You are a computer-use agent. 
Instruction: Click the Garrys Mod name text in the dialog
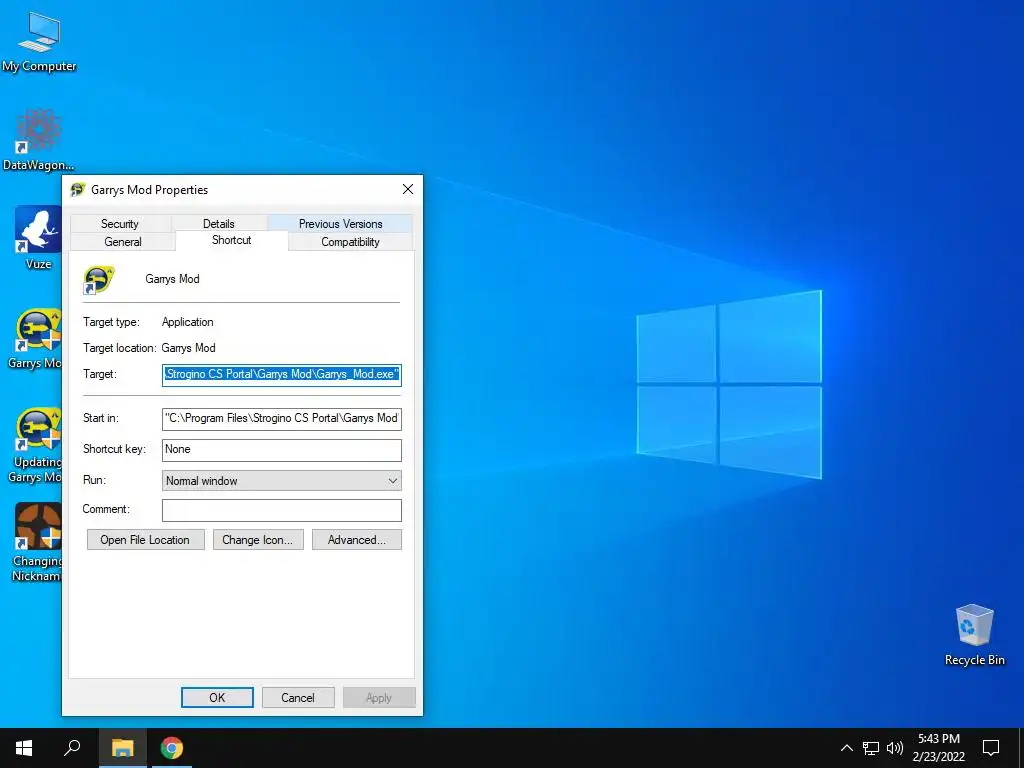(172, 279)
